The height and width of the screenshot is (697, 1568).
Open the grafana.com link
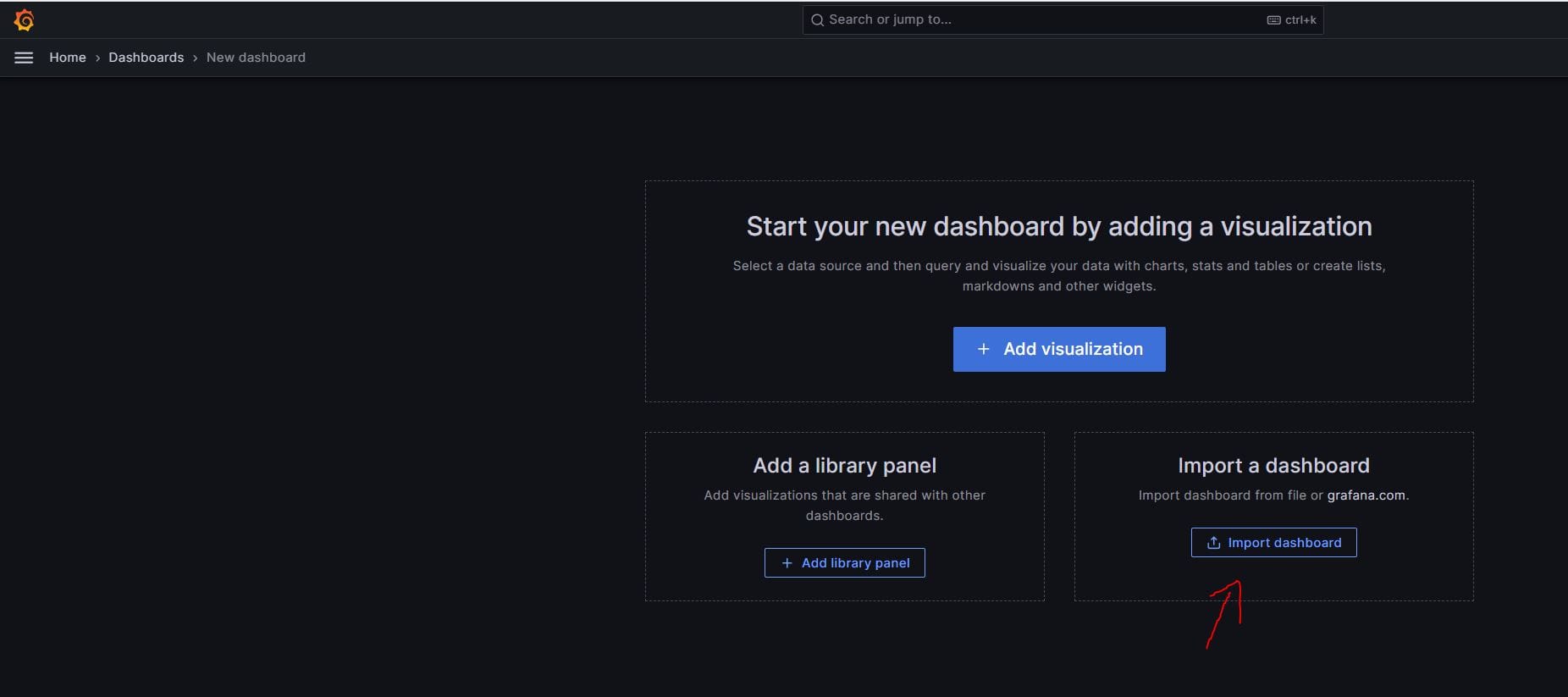pos(1366,495)
